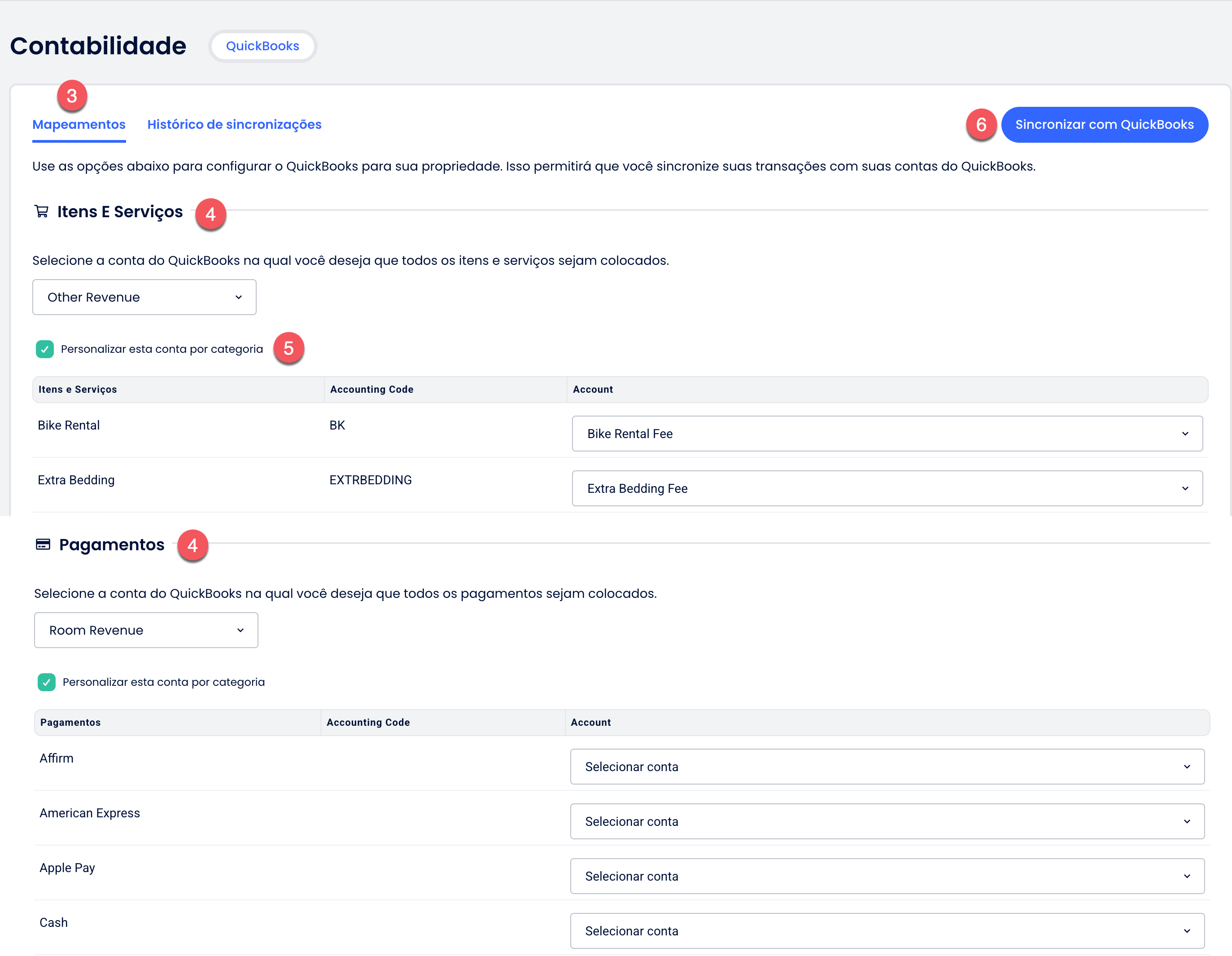Switch to the Mapeamentos tab
The height and width of the screenshot is (956, 1232).
click(x=79, y=125)
